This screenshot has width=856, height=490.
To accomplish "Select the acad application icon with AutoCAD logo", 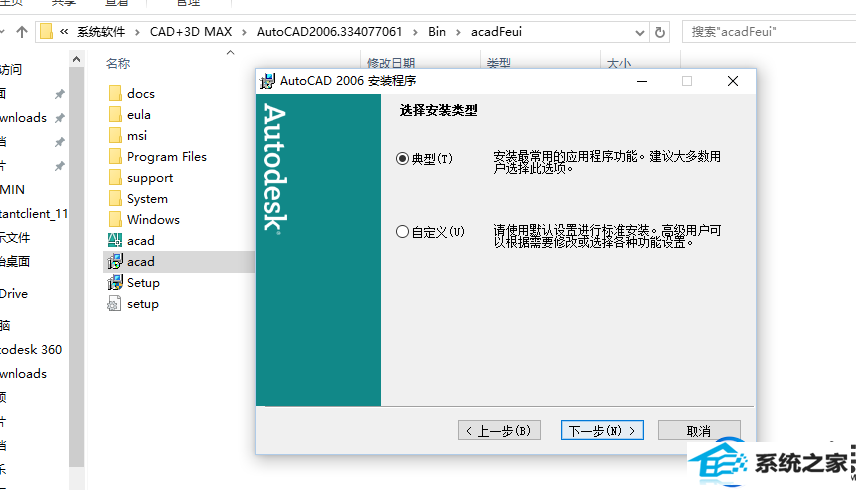I will (115, 240).
